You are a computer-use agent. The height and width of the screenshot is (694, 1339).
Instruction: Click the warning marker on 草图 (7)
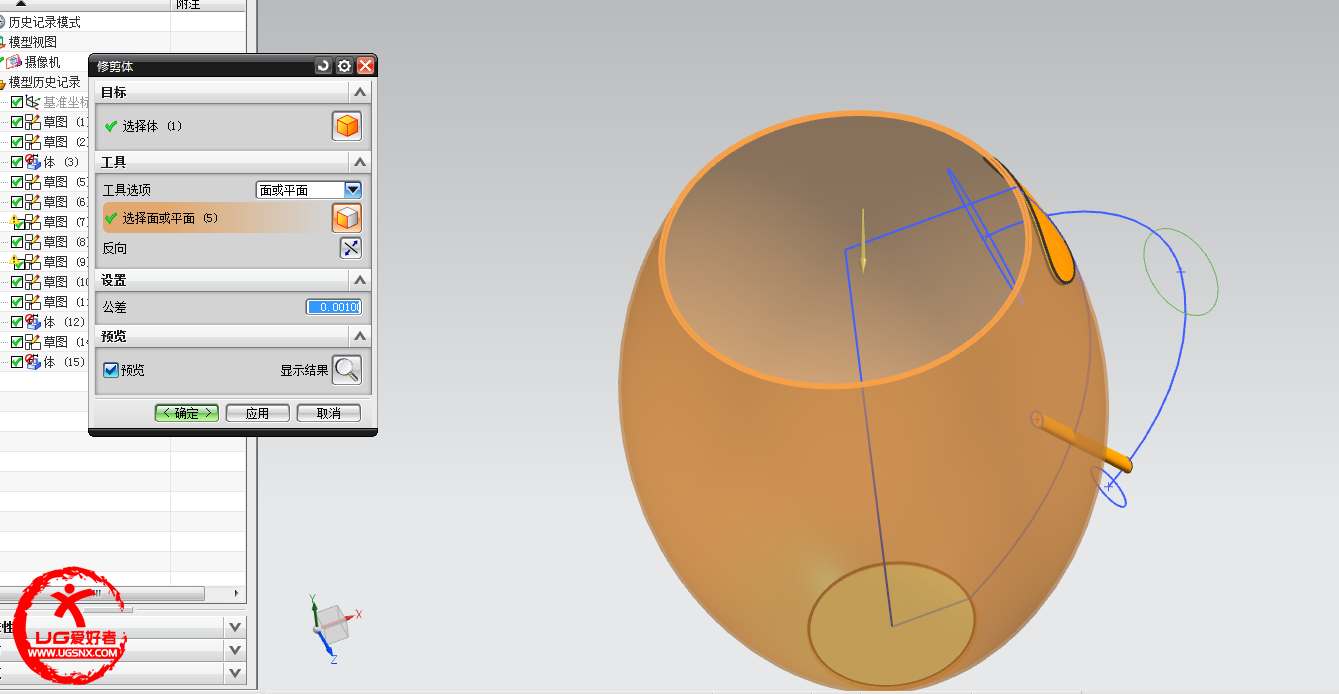click(x=13, y=220)
